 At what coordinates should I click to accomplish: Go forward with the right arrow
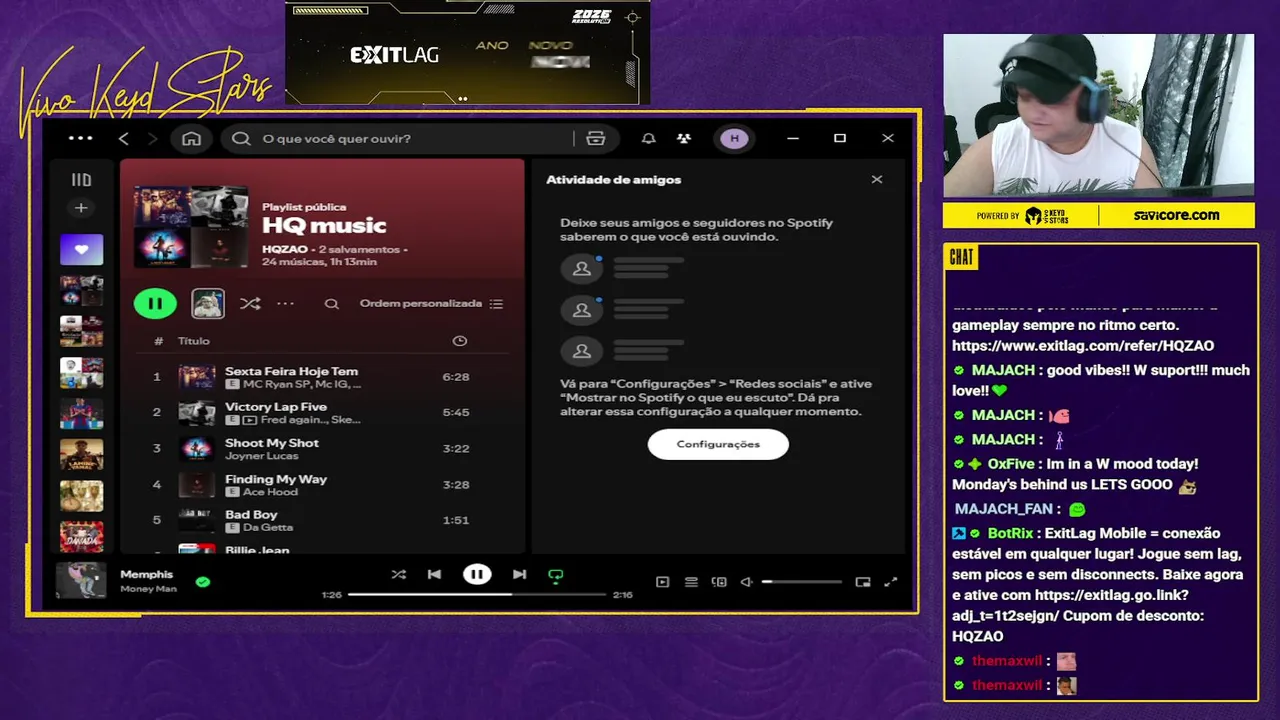click(152, 138)
